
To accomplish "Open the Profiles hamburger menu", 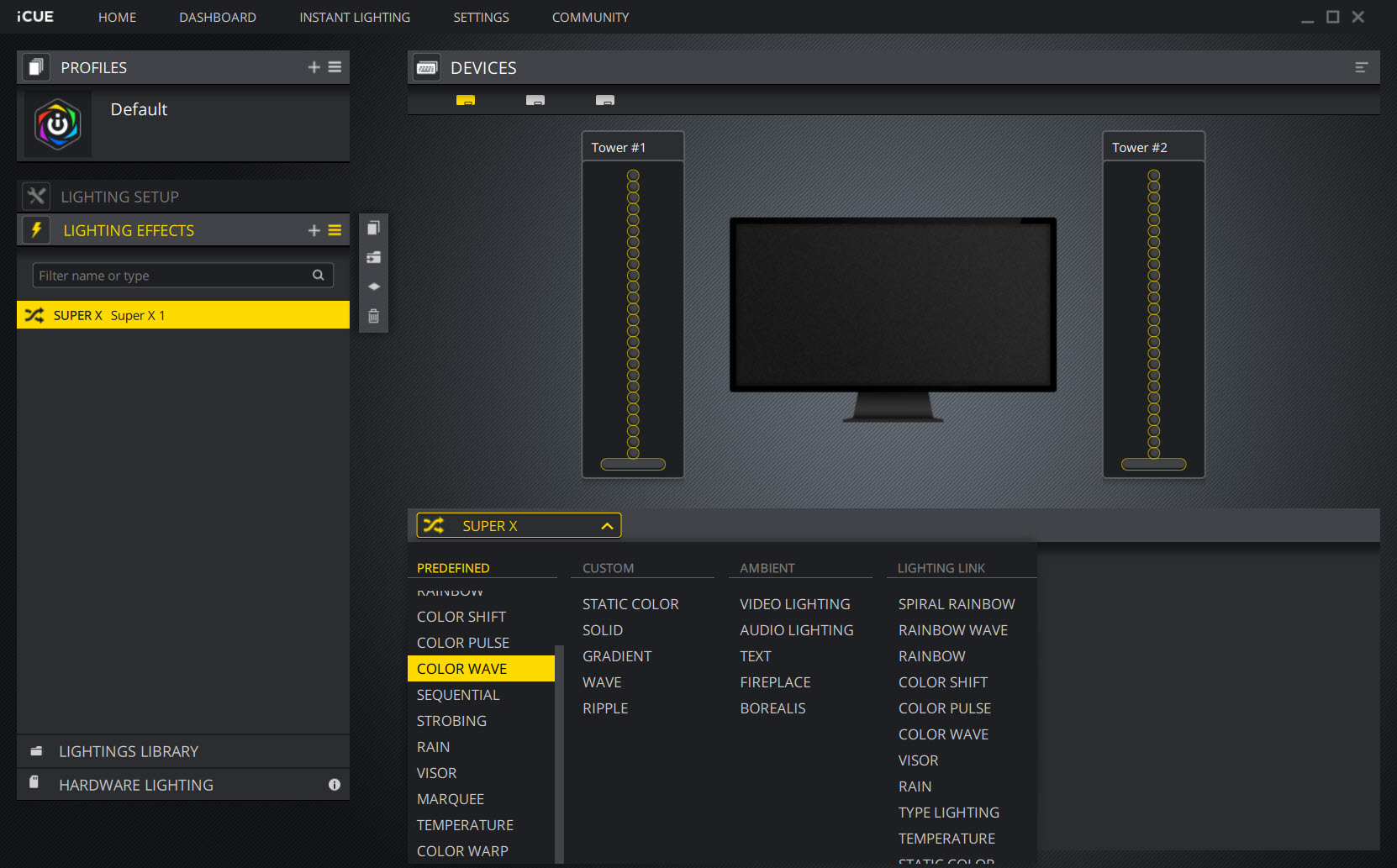I will [335, 67].
